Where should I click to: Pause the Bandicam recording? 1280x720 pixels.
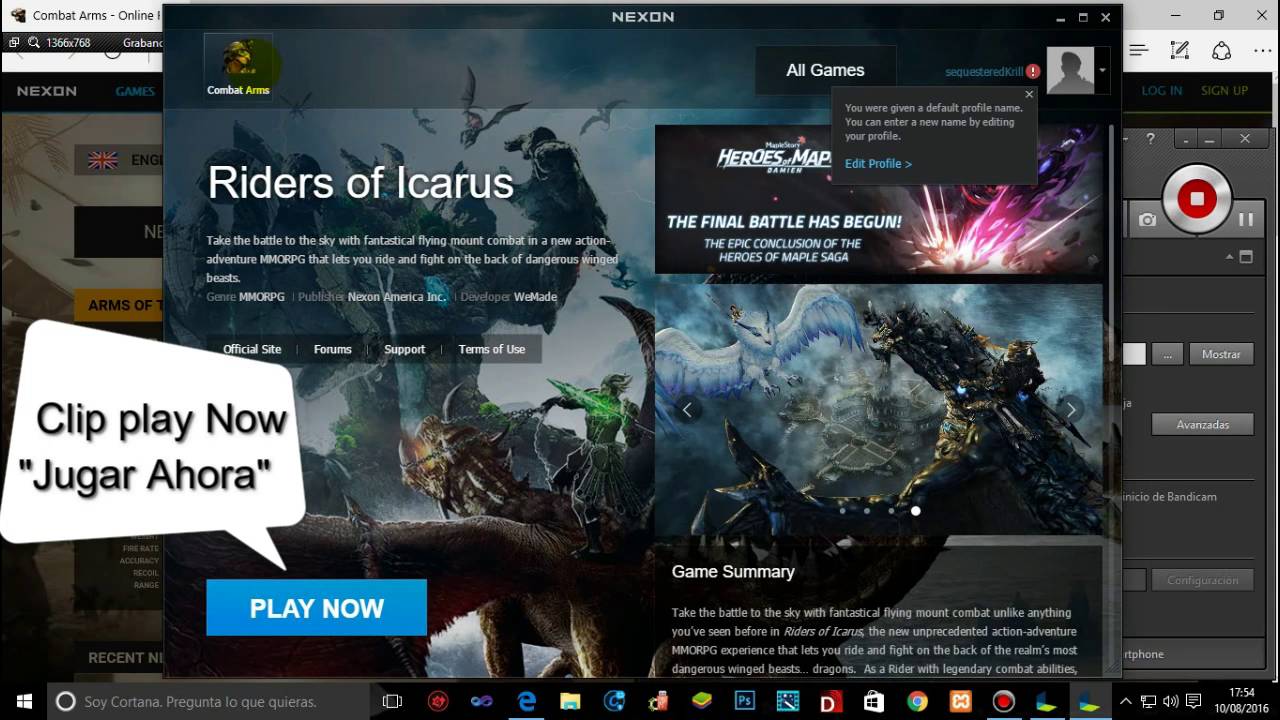pyautogui.click(x=1246, y=219)
